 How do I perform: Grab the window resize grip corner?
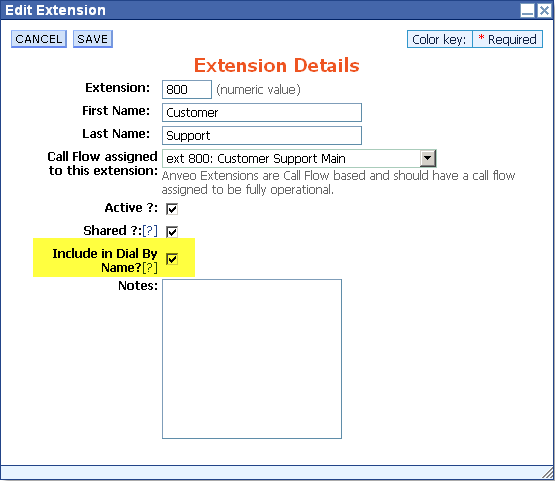(548, 473)
